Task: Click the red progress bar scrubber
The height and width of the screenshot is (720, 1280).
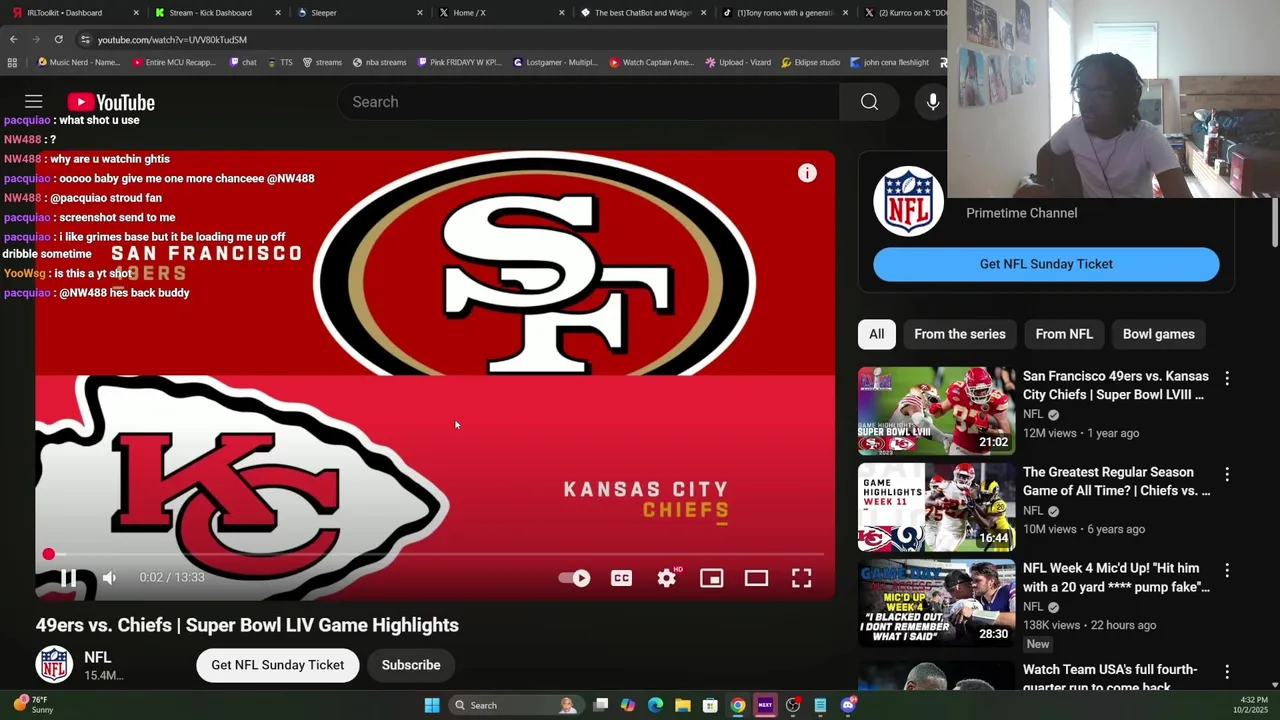Action: [x=48, y=554]
